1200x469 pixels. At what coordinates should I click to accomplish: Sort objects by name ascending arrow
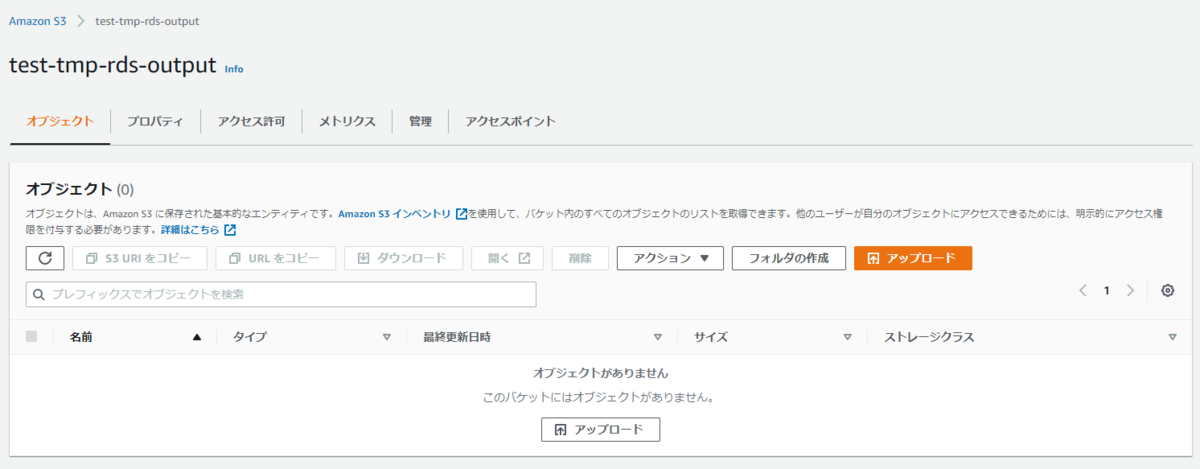[197, 337]
